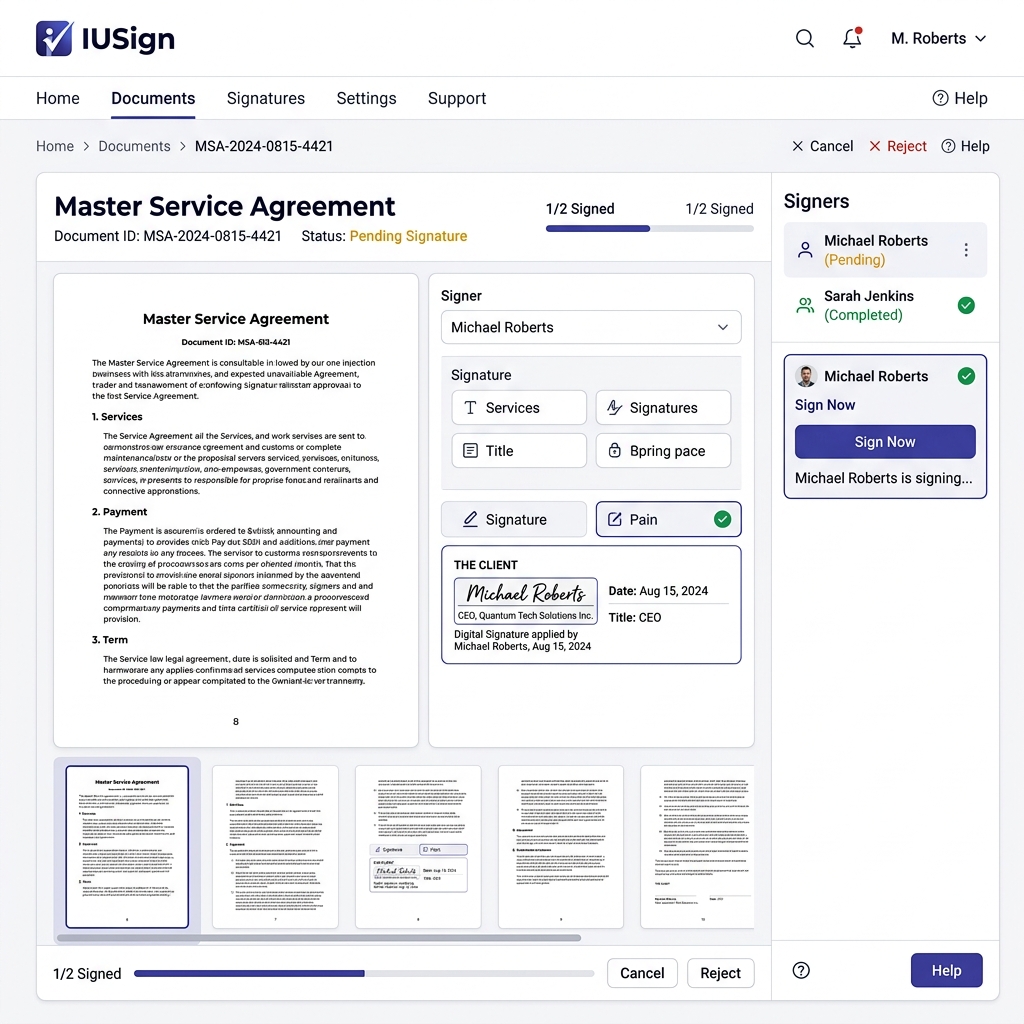
Task: Click the Reject X icon in breadcrumb bar
Action: pyautogui.click(x=875, y=146)
